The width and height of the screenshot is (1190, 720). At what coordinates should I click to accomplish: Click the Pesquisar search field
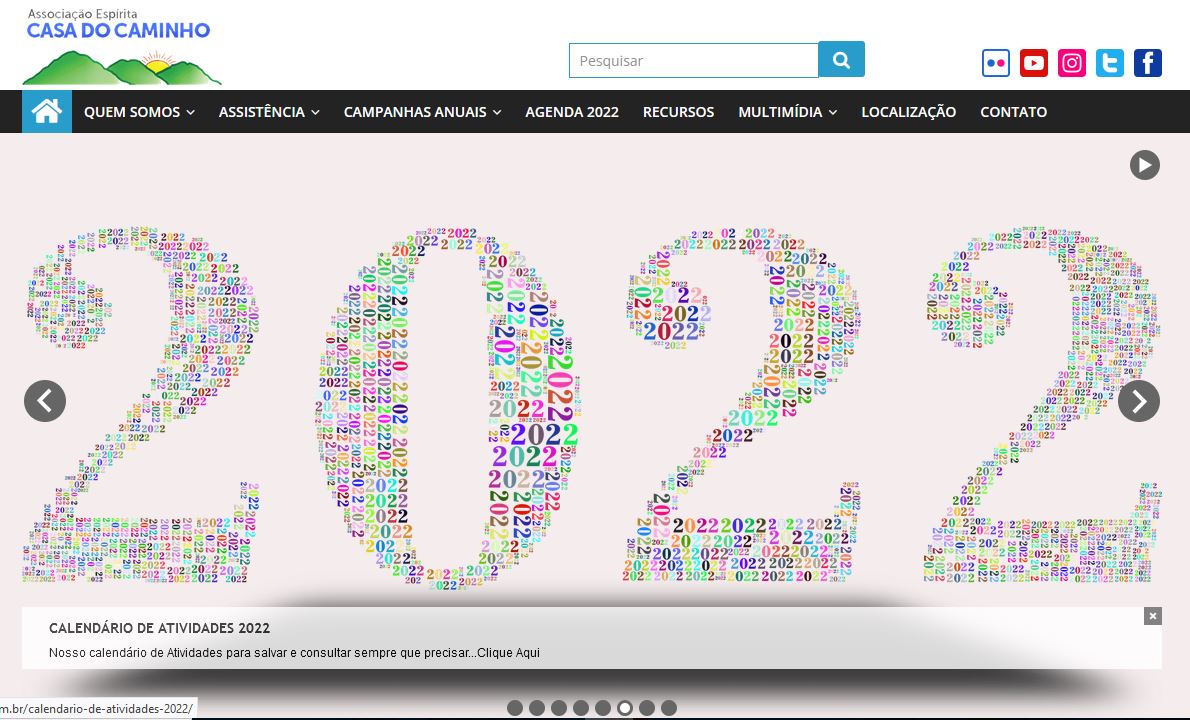693,61
